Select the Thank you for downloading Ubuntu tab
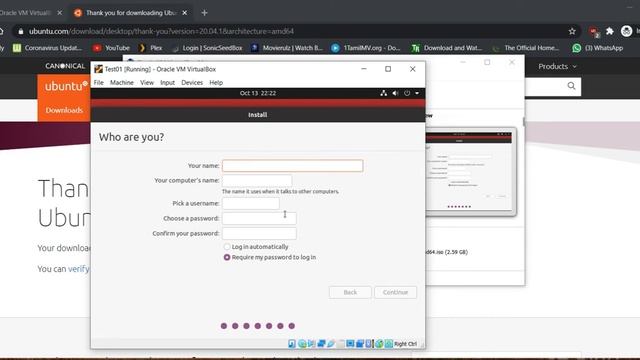The image size is (640, 360). tap(130, 13)
